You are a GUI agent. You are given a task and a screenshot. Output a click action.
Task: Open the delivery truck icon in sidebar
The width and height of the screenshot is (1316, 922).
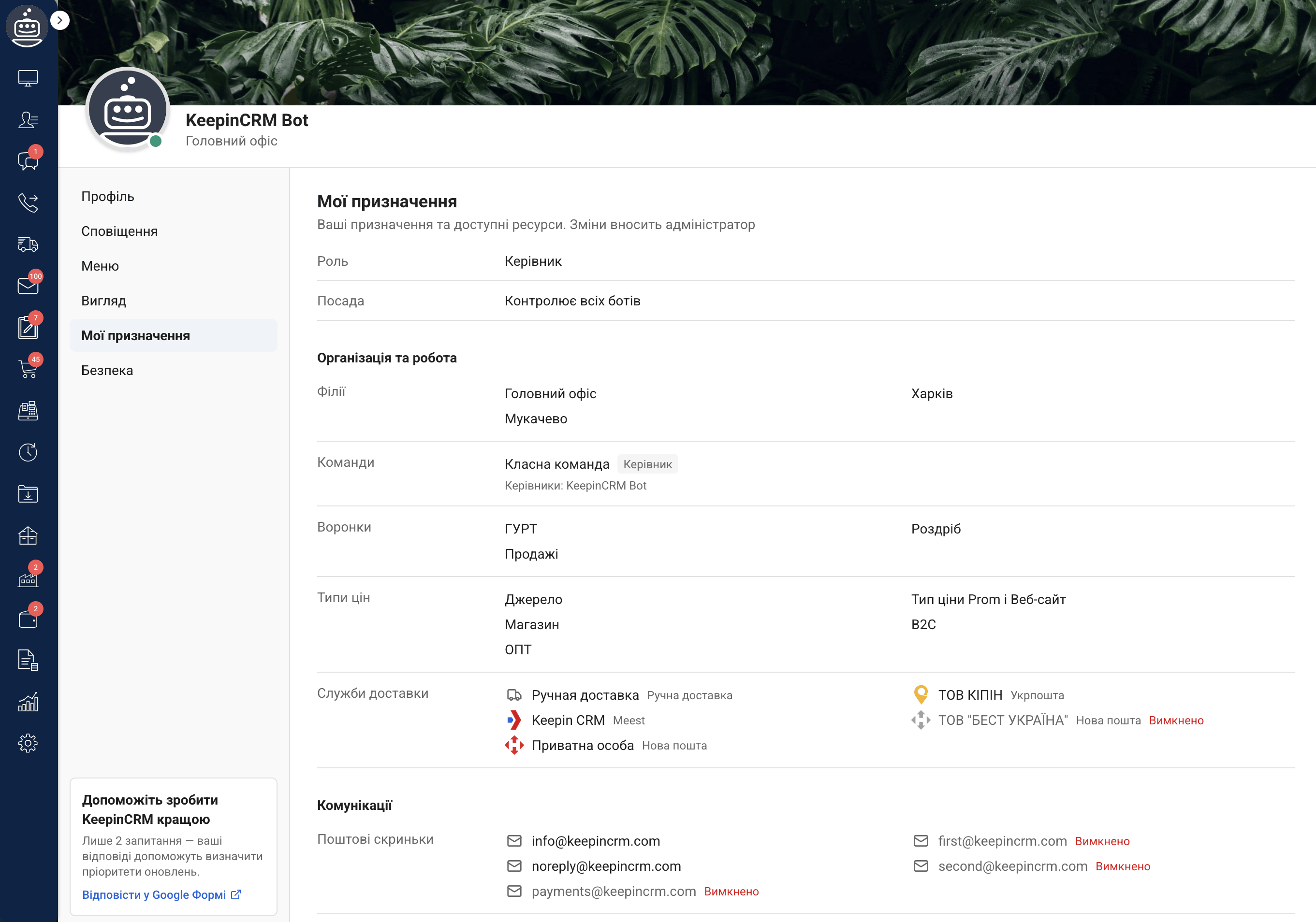[28, 245]
